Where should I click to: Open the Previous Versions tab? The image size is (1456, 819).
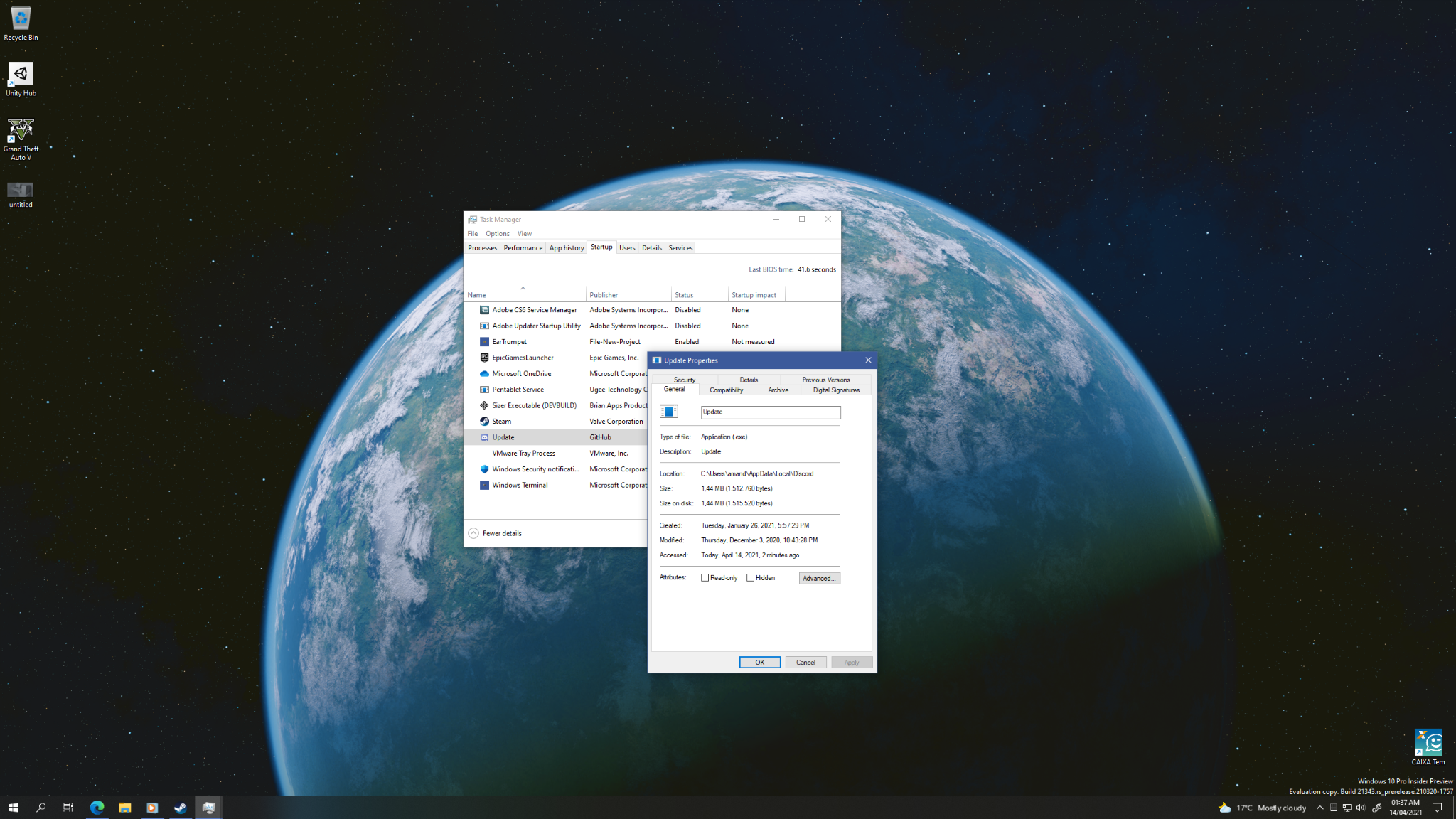coord(825,380)
